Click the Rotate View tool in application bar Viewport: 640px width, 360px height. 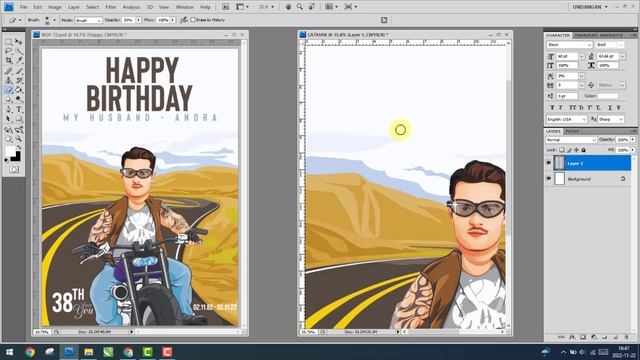coord(312,7)
